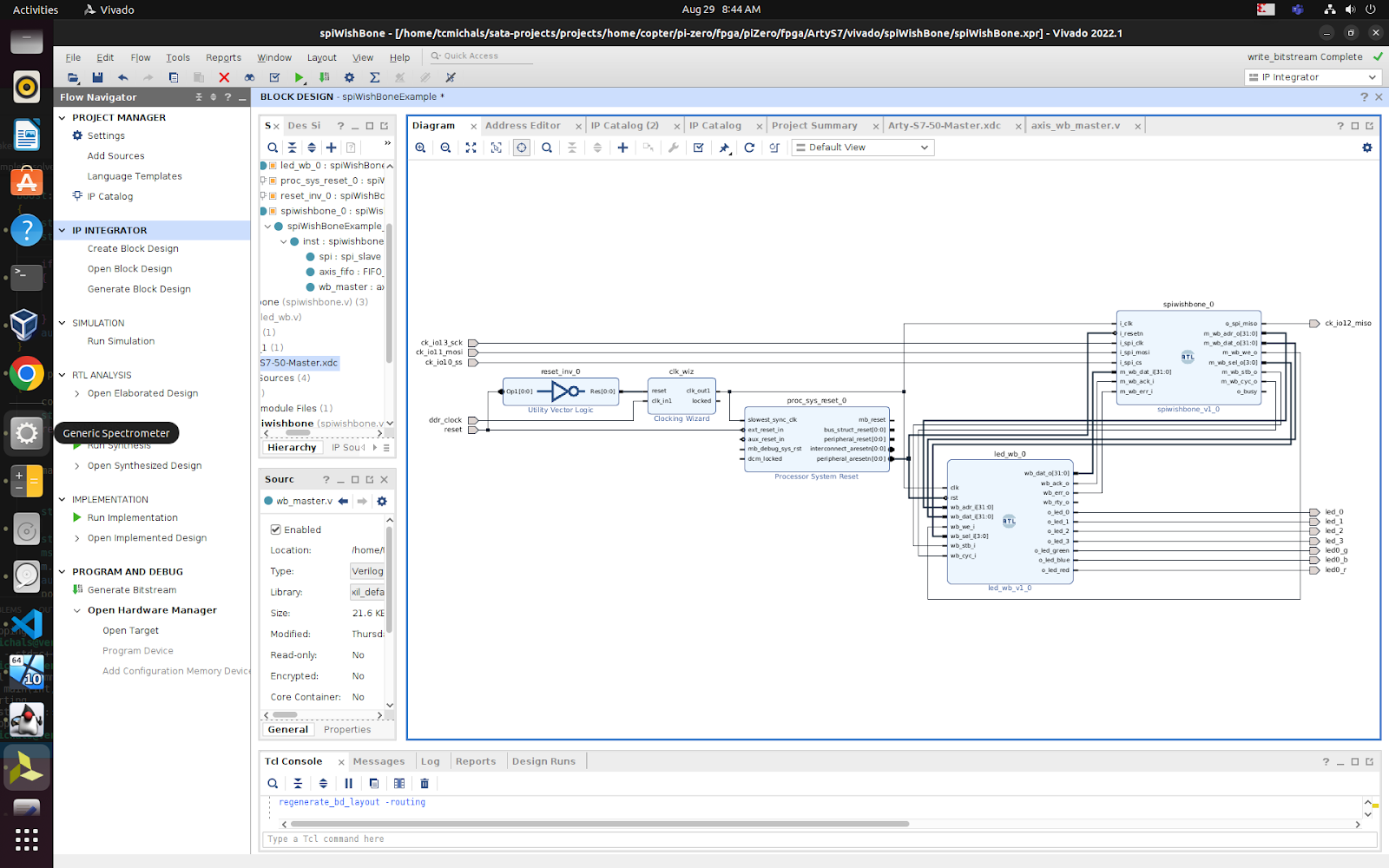Viewport: 1389px width, 868px height.
Task: Pause Tcl Console output
Action: point(348,783)
